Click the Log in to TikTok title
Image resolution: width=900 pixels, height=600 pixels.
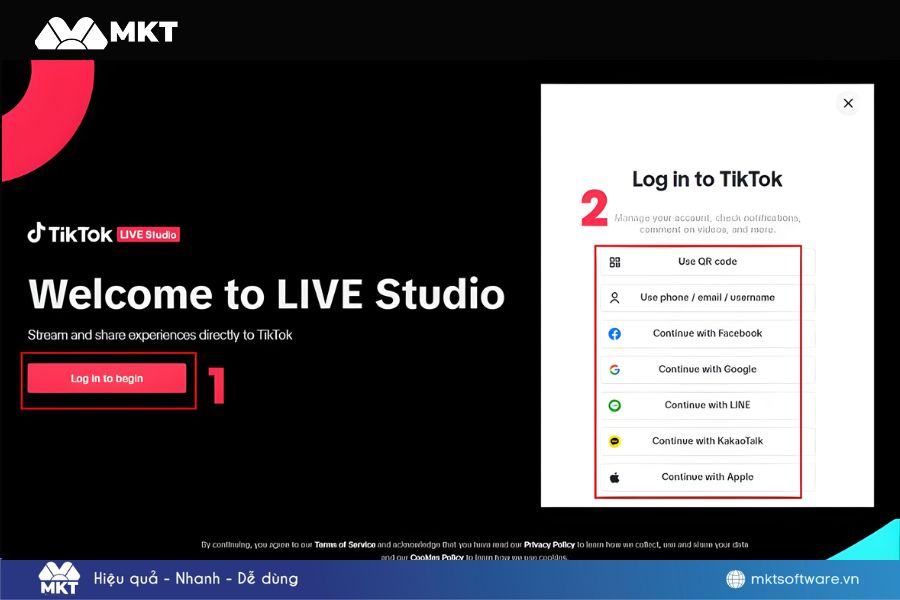707,180
